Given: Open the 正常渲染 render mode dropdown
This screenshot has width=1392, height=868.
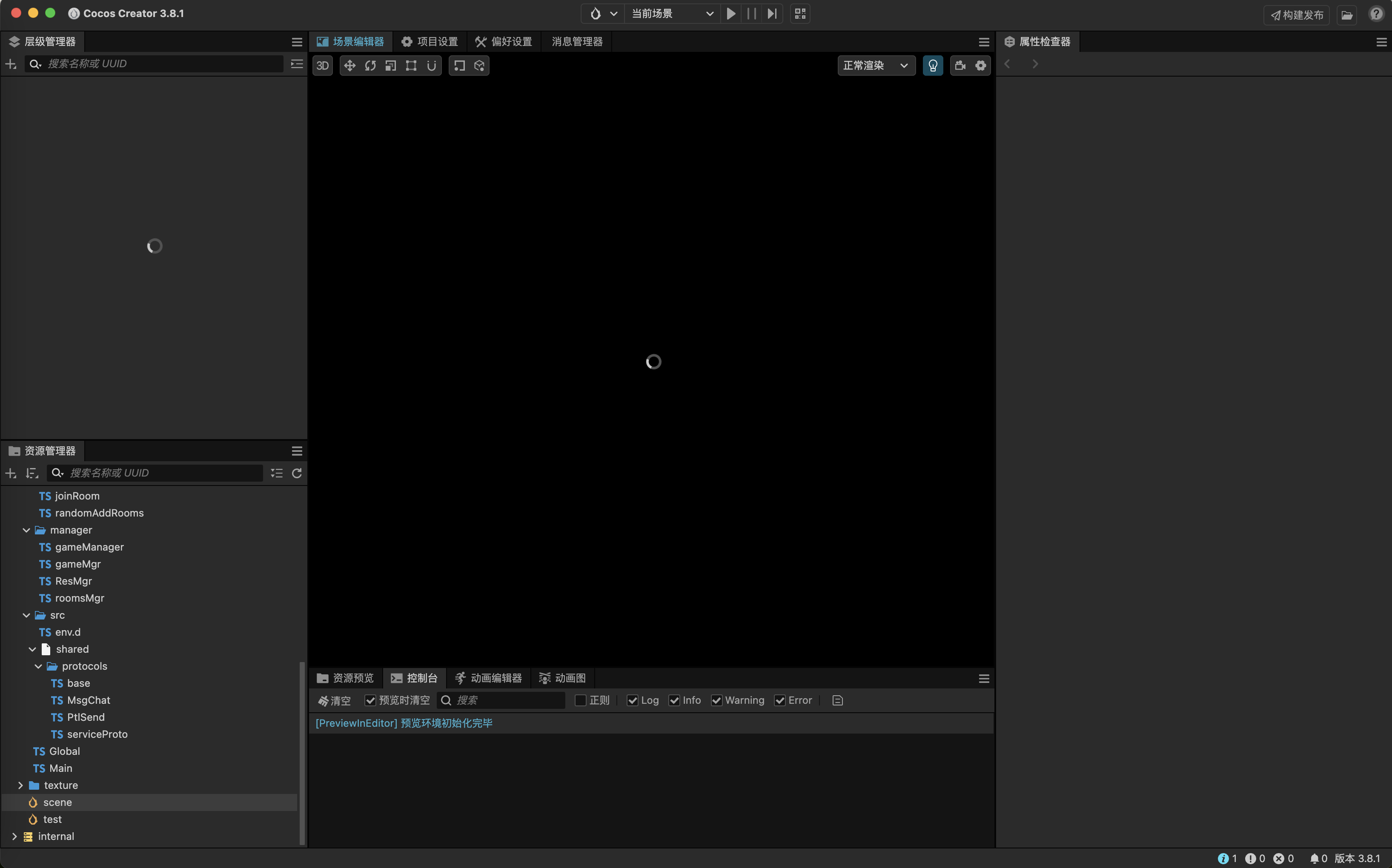Looking at the screenshot, I should coord(876,66).
